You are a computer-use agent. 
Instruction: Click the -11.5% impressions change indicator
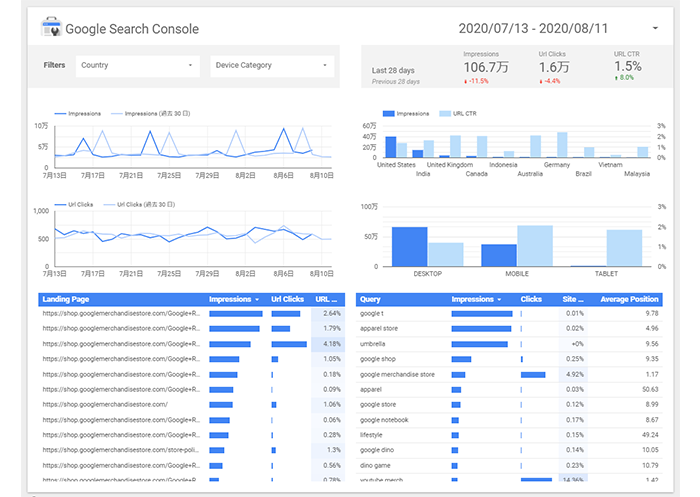coord(476,81)
